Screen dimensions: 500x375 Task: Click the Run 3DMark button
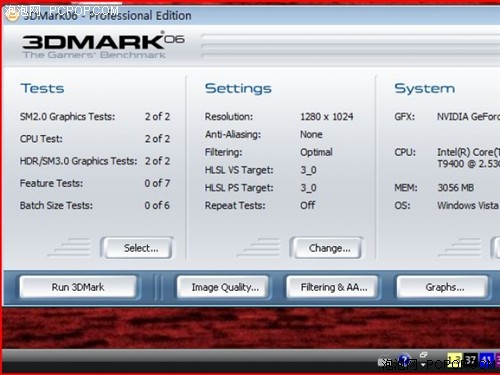78,287
